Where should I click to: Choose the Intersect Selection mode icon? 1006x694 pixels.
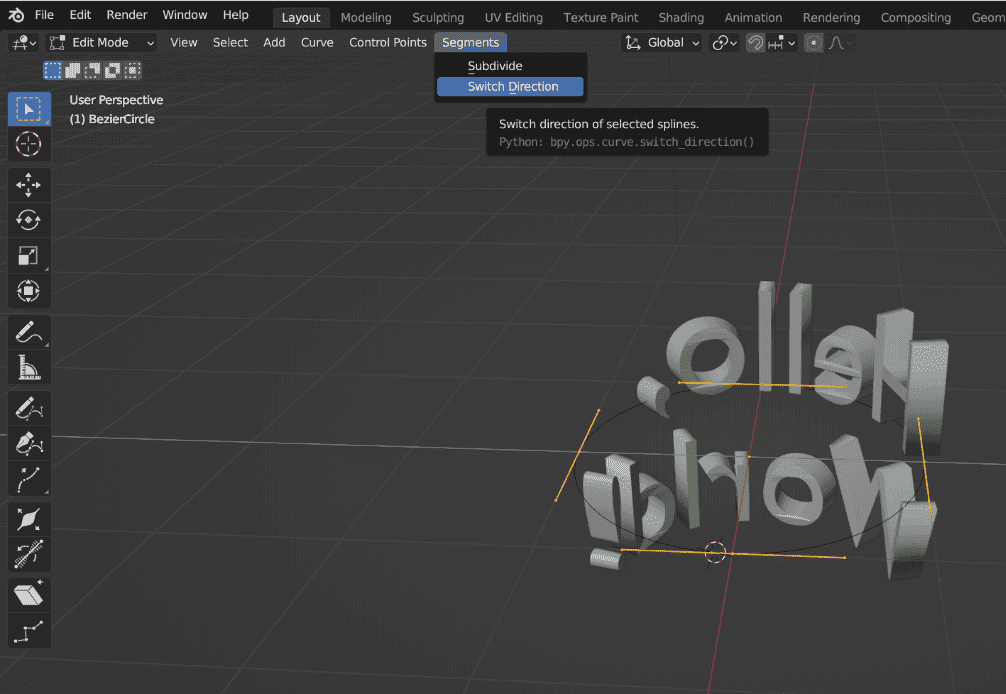click(132, 70)
